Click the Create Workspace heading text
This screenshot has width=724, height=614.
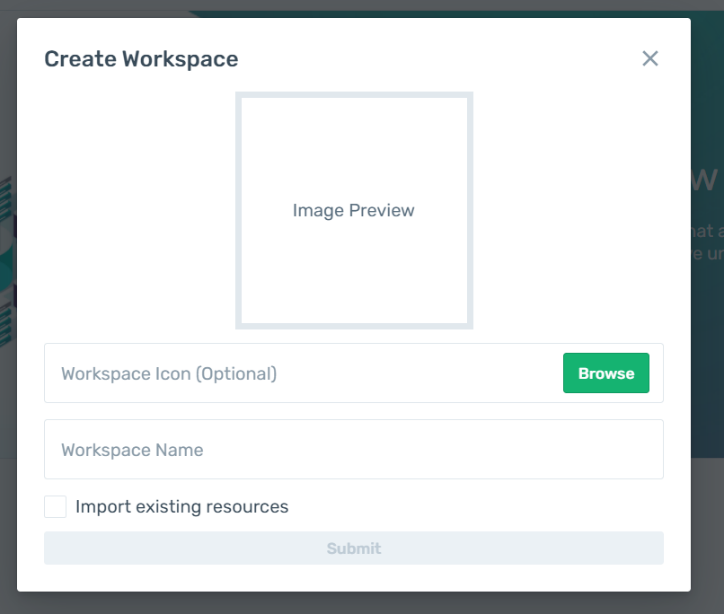tap(141, 59)
